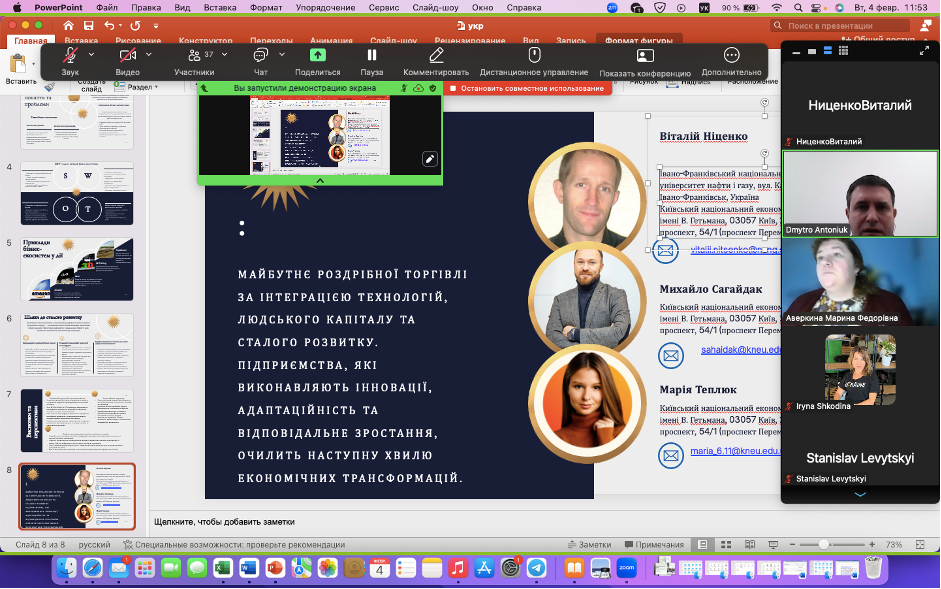941x589 pixels.
Task: Switch Zoom panel to vertical strip view
Action: click(828, 51)
